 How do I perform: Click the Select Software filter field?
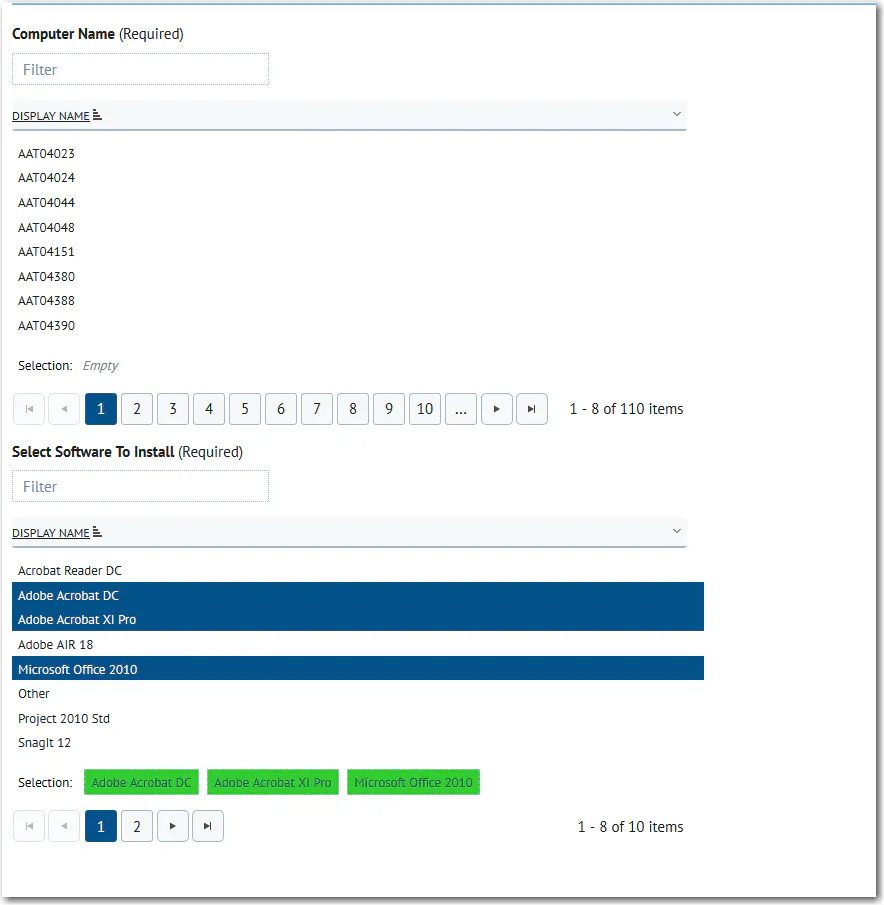coord(140,487)
